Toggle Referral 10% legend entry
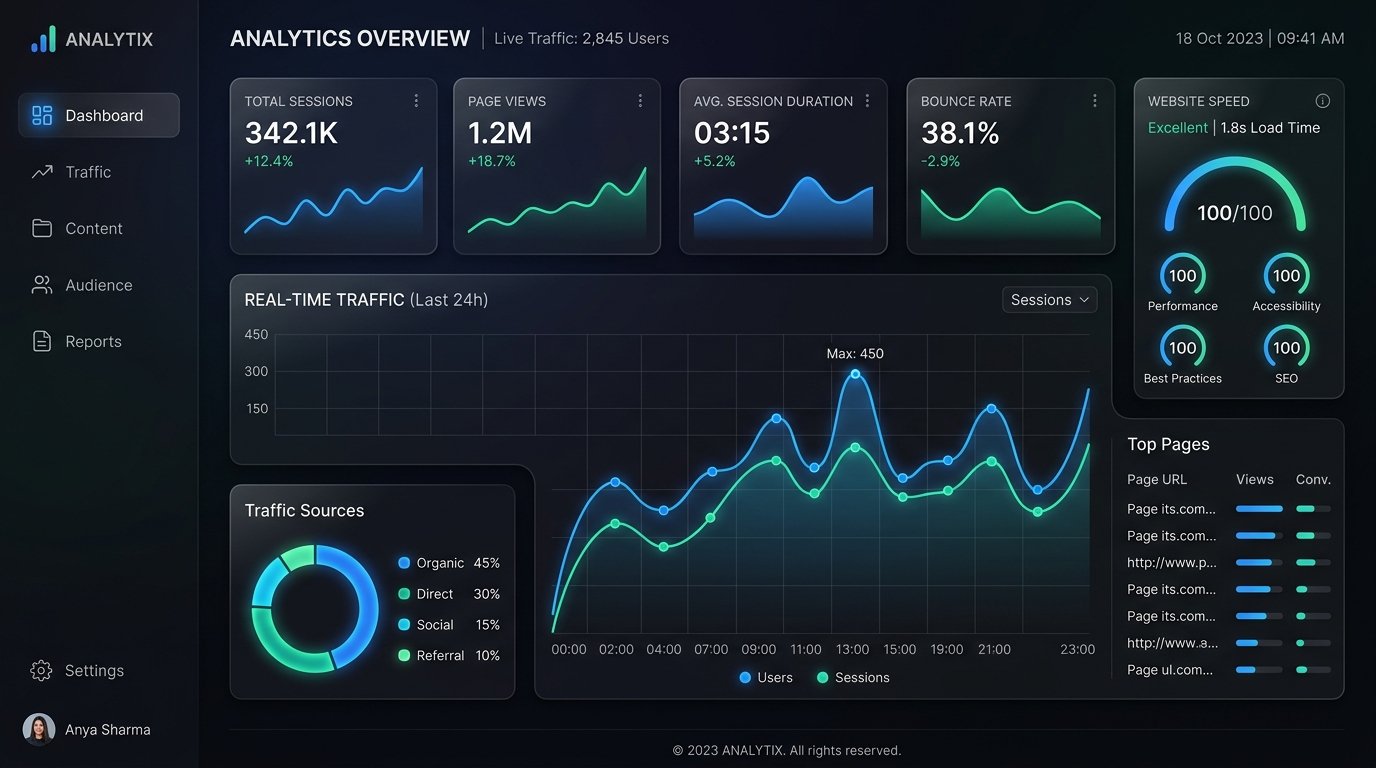The width and height of the screenshot is (1376, 768). (x=449, y=656)
